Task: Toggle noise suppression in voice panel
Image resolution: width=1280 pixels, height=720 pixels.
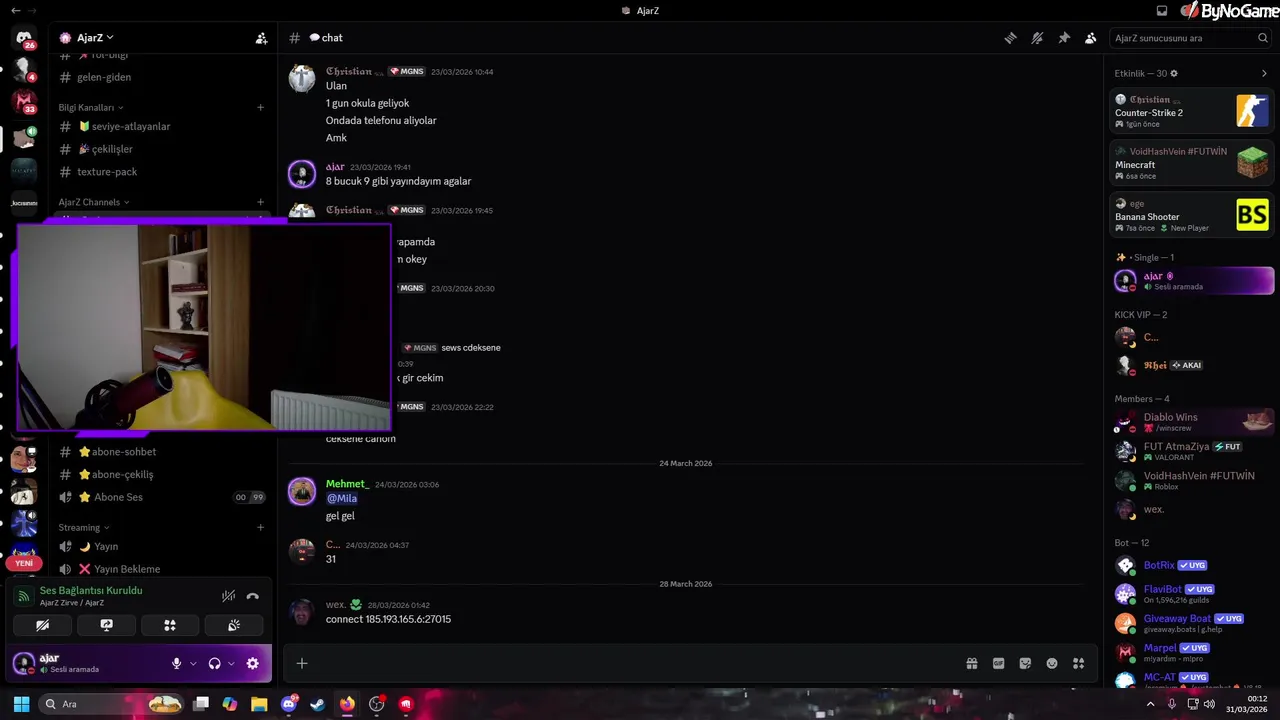Action: coord(229,596)
